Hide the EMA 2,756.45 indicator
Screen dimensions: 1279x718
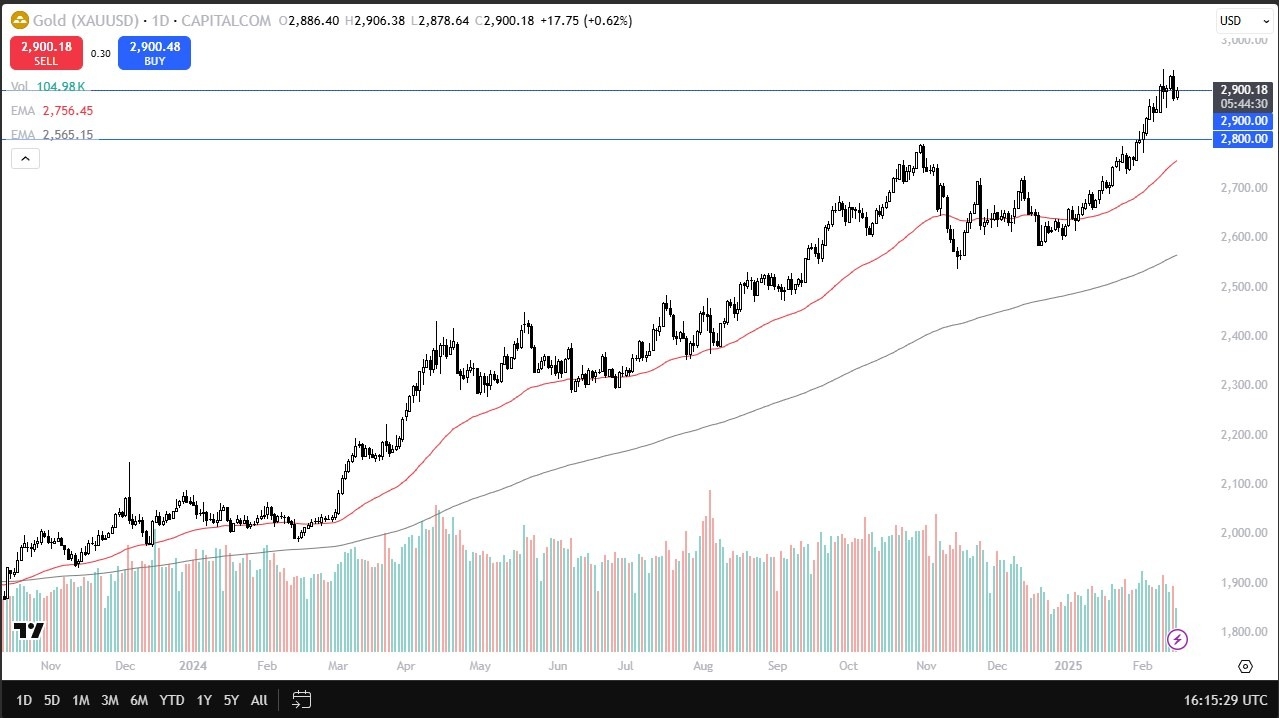click(22, 110)
